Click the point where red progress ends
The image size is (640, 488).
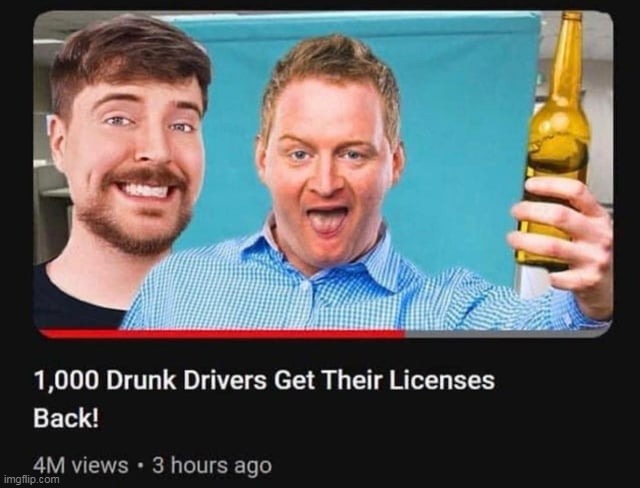(x=405, y=334)
